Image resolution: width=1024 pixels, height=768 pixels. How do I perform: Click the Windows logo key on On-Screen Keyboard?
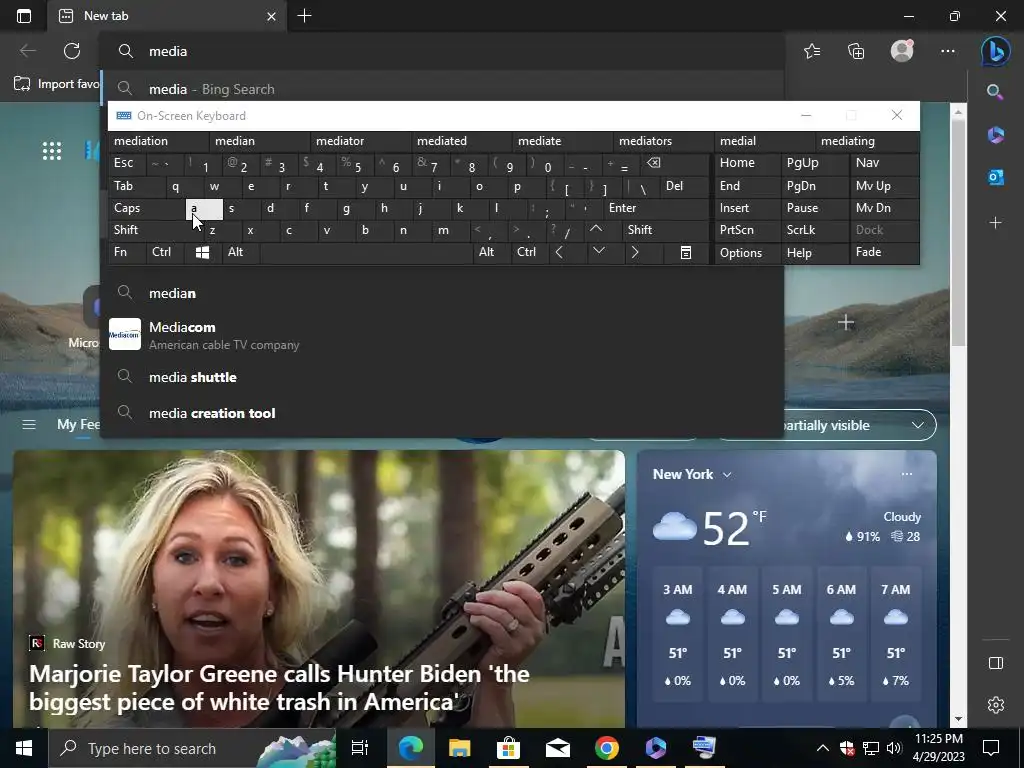[202, 252]
